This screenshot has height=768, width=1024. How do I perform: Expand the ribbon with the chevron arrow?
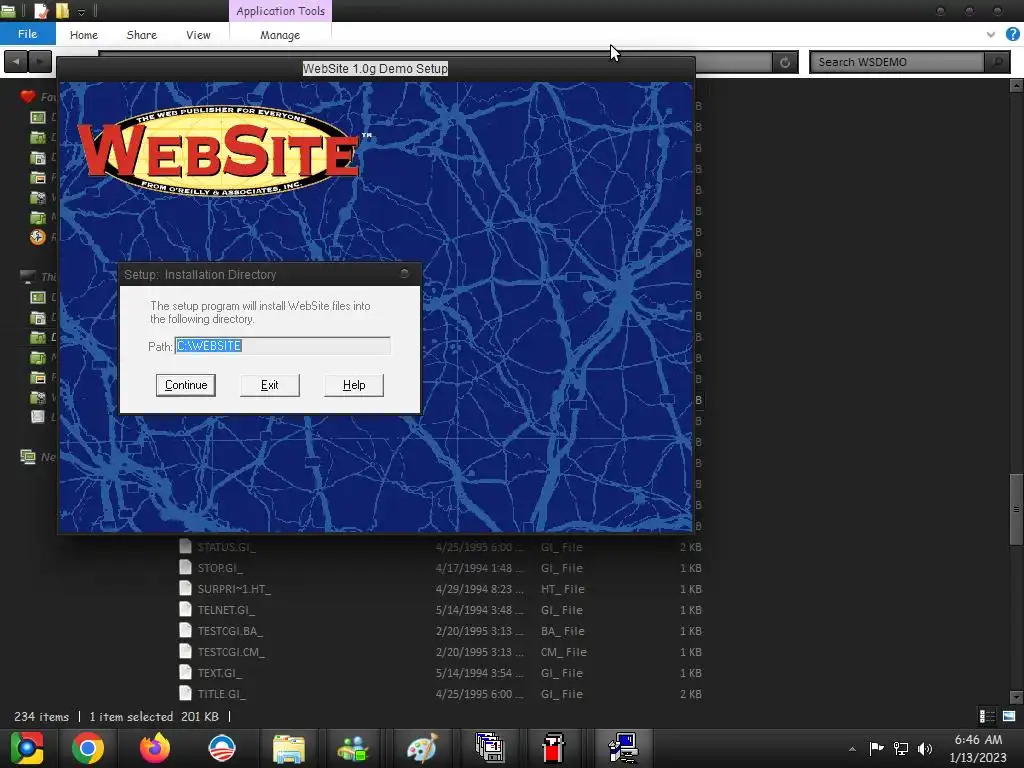(991, 35)
